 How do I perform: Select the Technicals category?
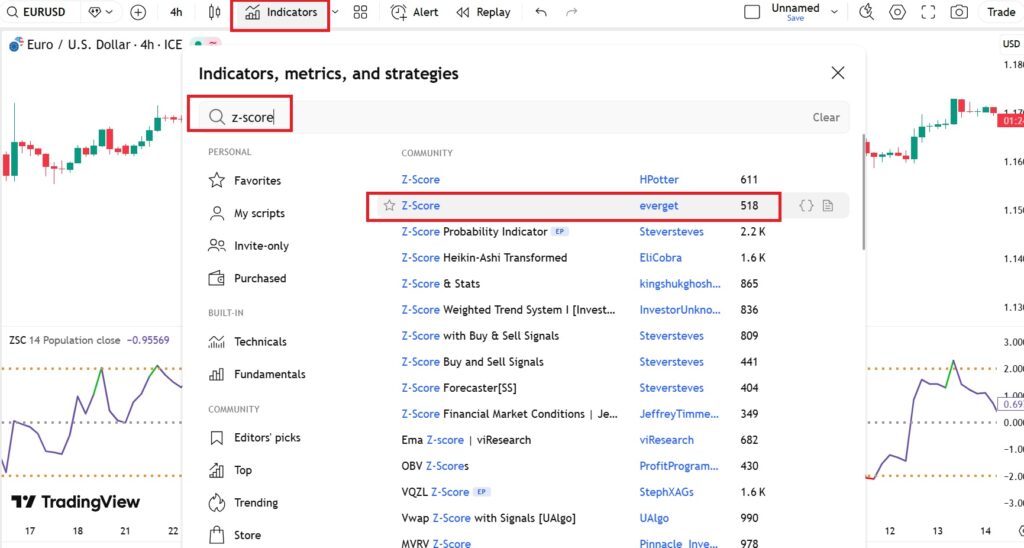259,342
